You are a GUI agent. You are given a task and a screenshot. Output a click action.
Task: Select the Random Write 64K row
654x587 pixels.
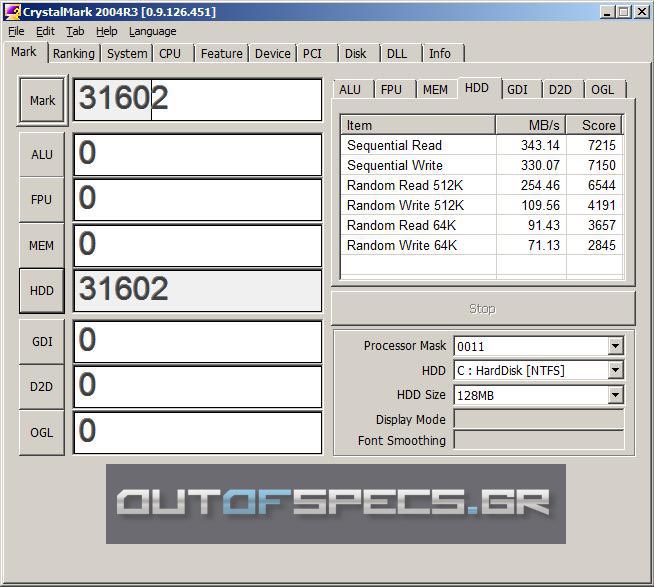pyautogui.click(x=482, y=245)
